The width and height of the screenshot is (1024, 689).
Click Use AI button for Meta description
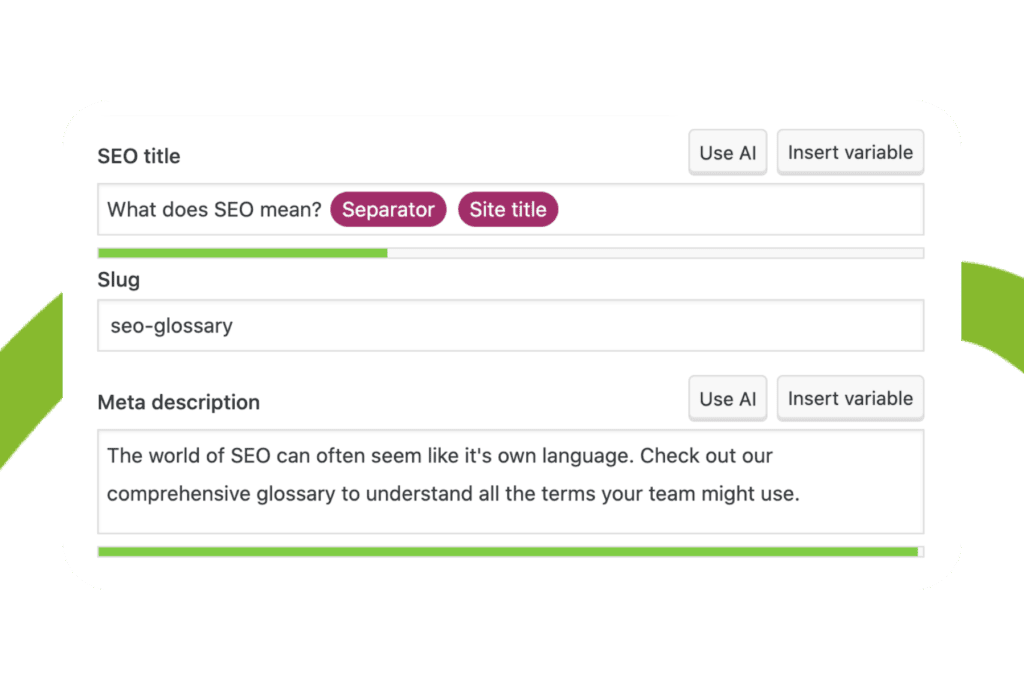coord(728,399)
